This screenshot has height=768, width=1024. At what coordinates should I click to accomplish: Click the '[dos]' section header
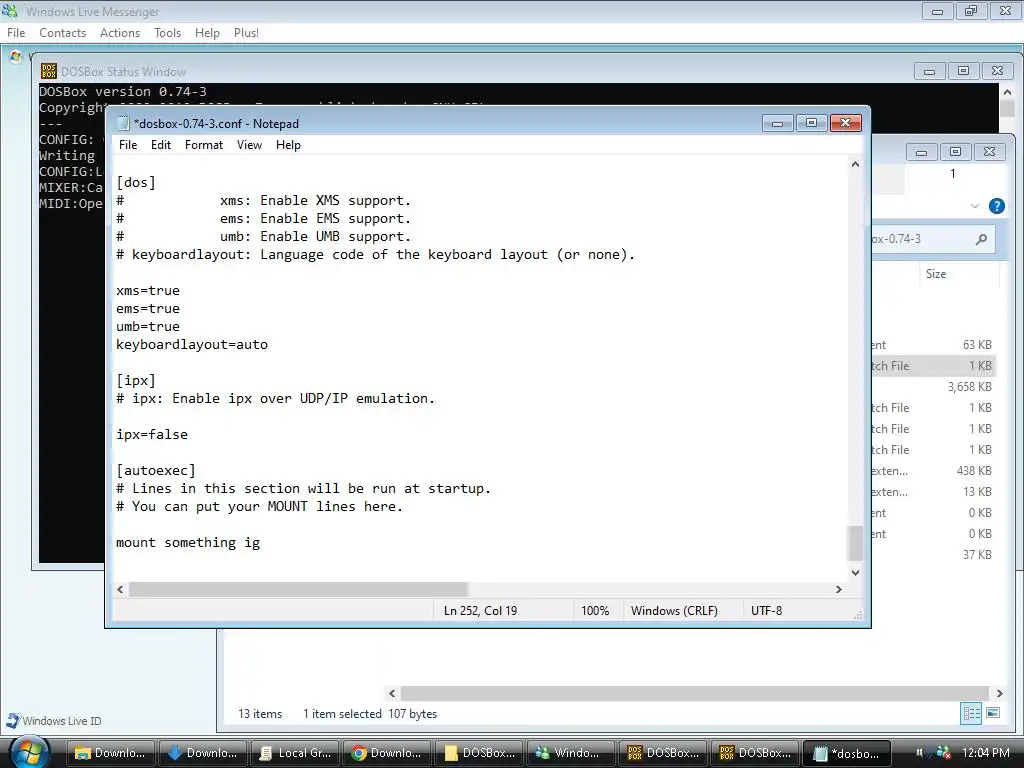(136, 182)
